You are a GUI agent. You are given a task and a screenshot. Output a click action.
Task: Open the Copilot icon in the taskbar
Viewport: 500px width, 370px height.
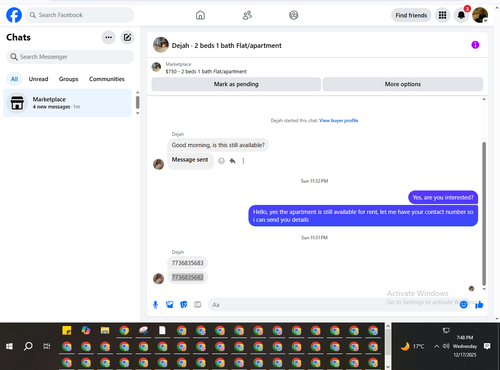click(86, 330)
